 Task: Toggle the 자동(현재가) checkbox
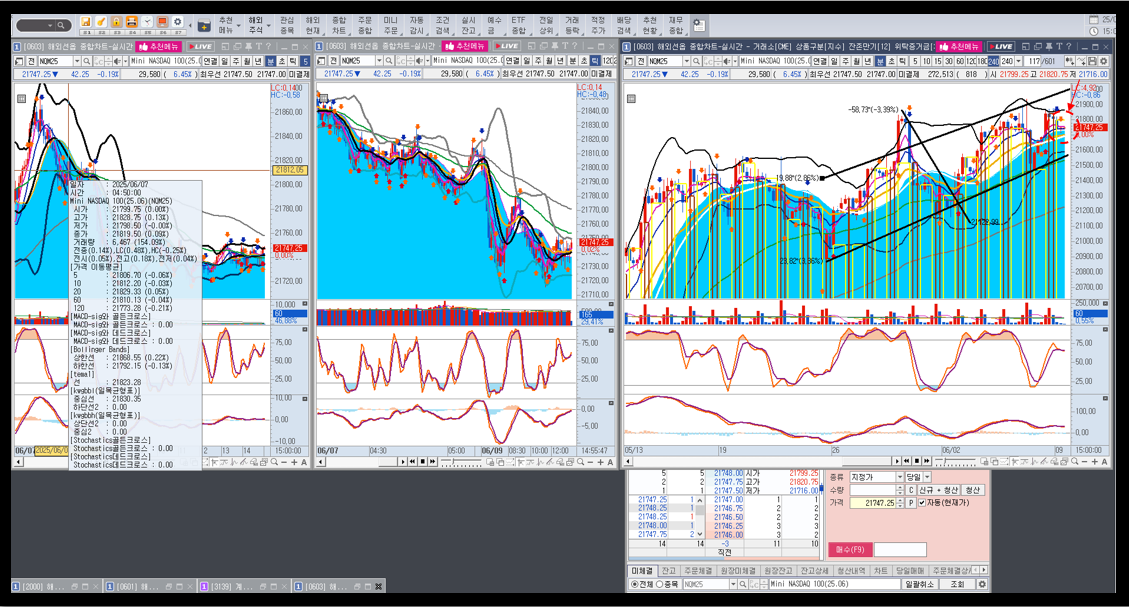pyautogui.click(x=922, y=503)
